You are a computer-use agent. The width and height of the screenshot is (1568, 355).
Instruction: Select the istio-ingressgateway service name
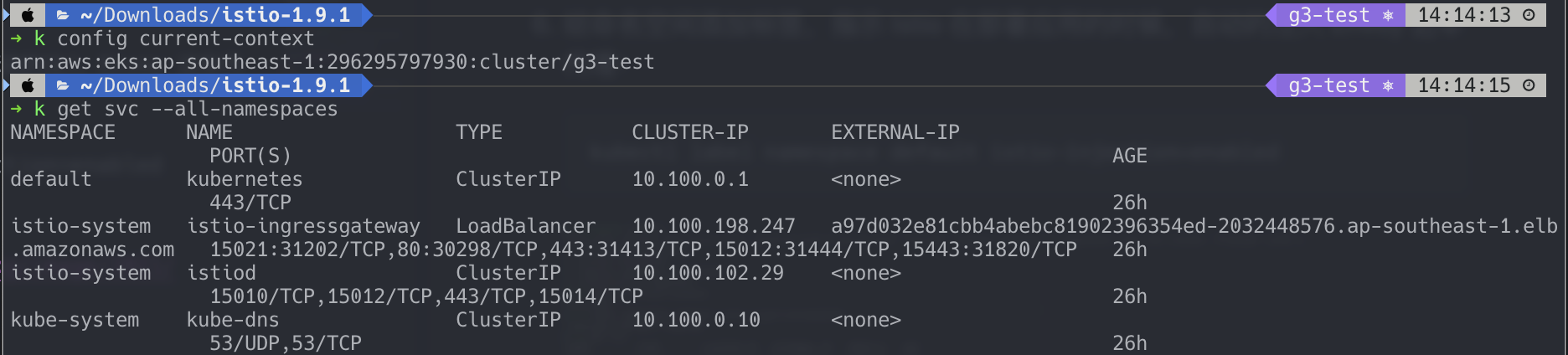click(x=303, y=226)
